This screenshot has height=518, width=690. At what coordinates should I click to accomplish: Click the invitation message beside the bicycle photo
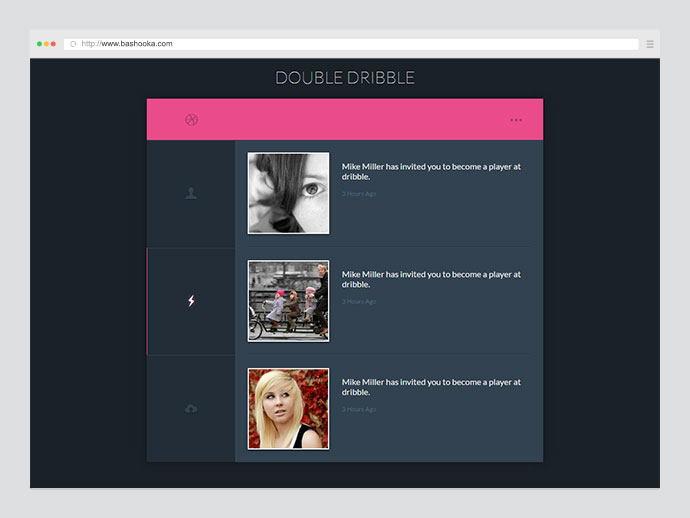tap(431, 279)
